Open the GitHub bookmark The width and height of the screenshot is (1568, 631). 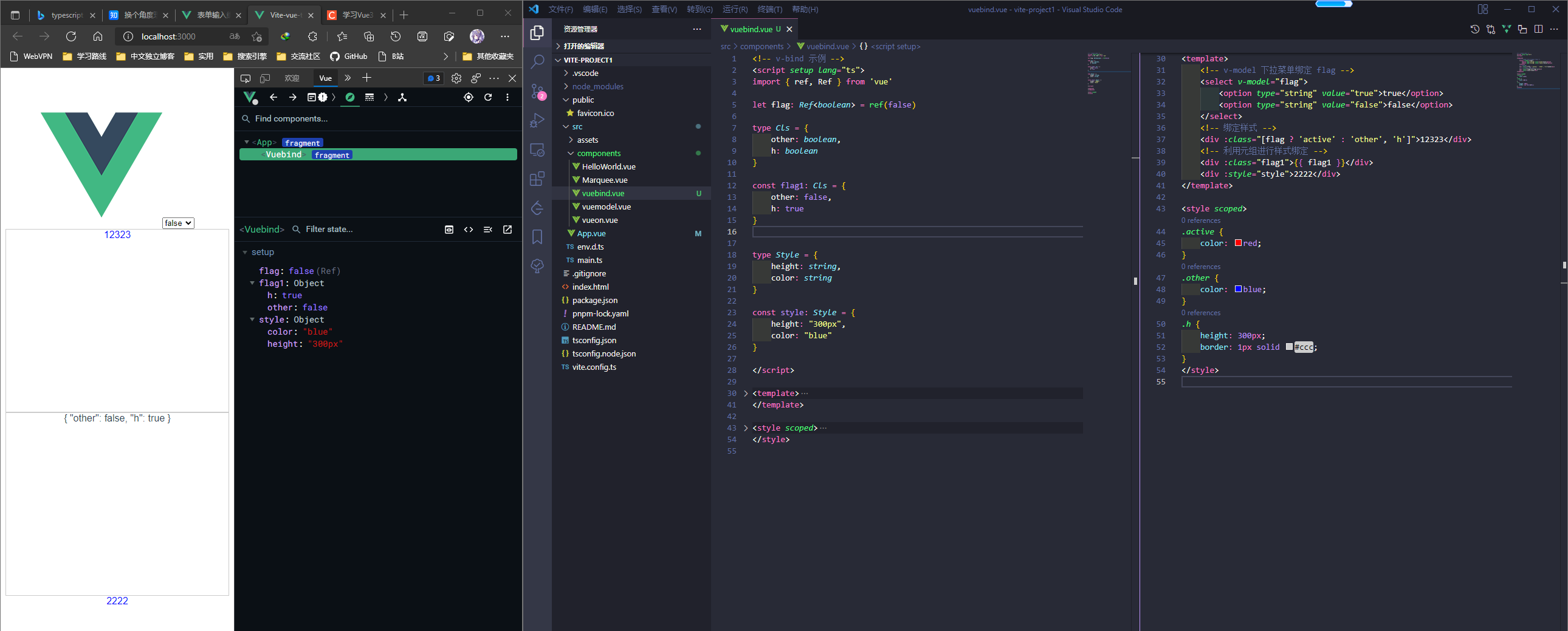click(x=349, y=56)
